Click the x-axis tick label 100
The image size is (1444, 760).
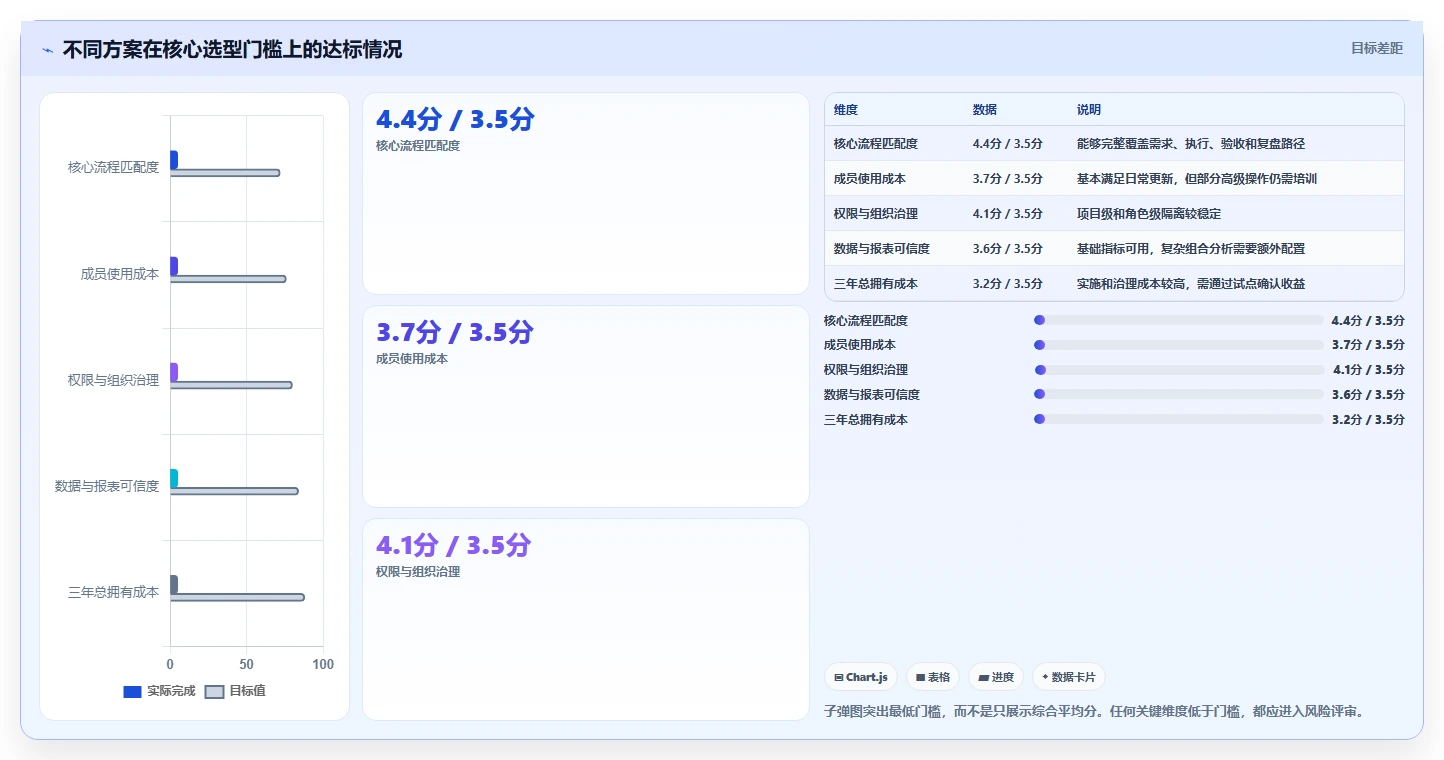click(x=323, y=664)
